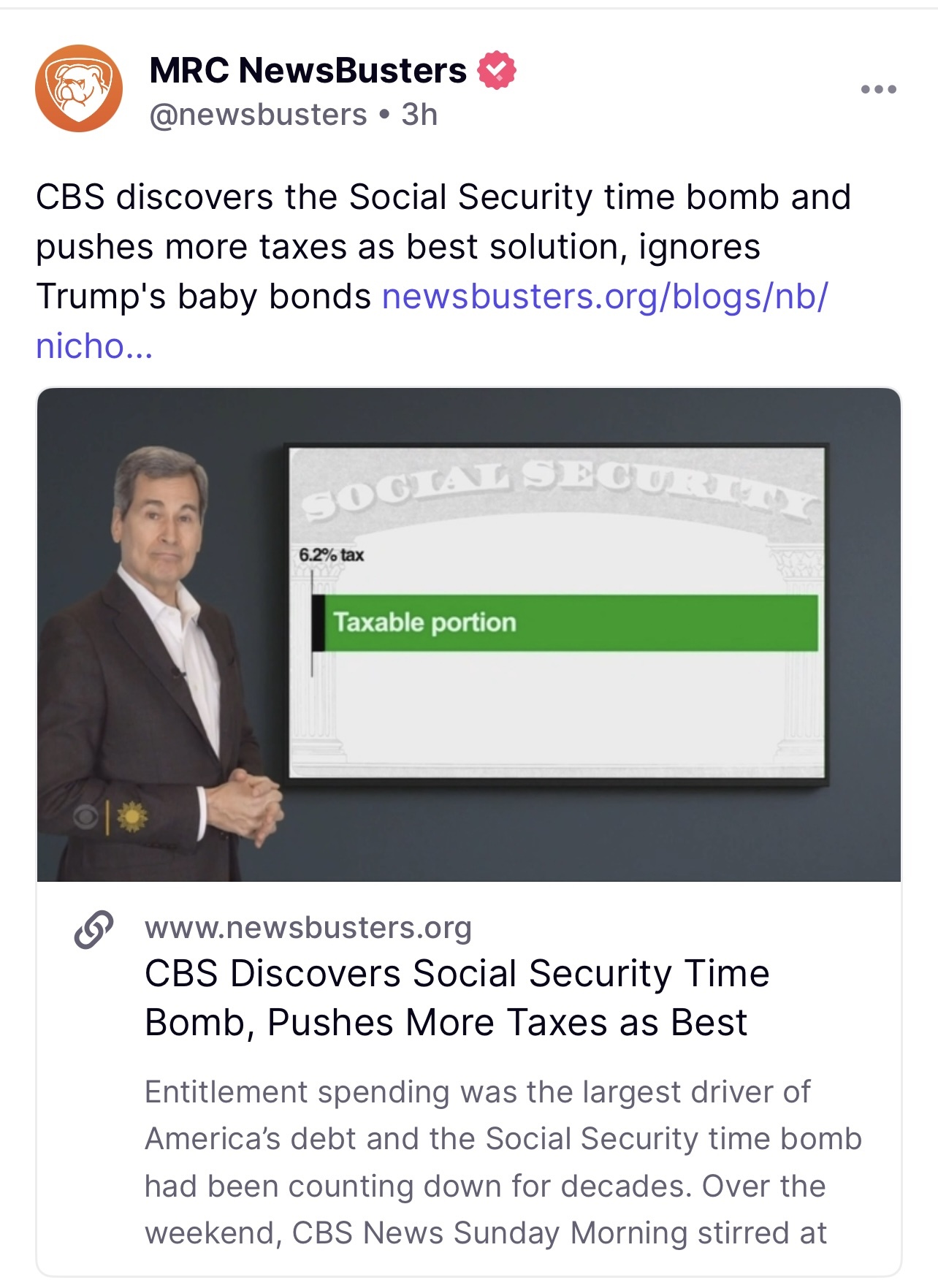Image resolution: width=938 pixels, height=1288 pixels.
Task: Open the 'CBS Discovers Social Security Time Bomb' headline
Action: pyautogui.click(x=457, y=998)
